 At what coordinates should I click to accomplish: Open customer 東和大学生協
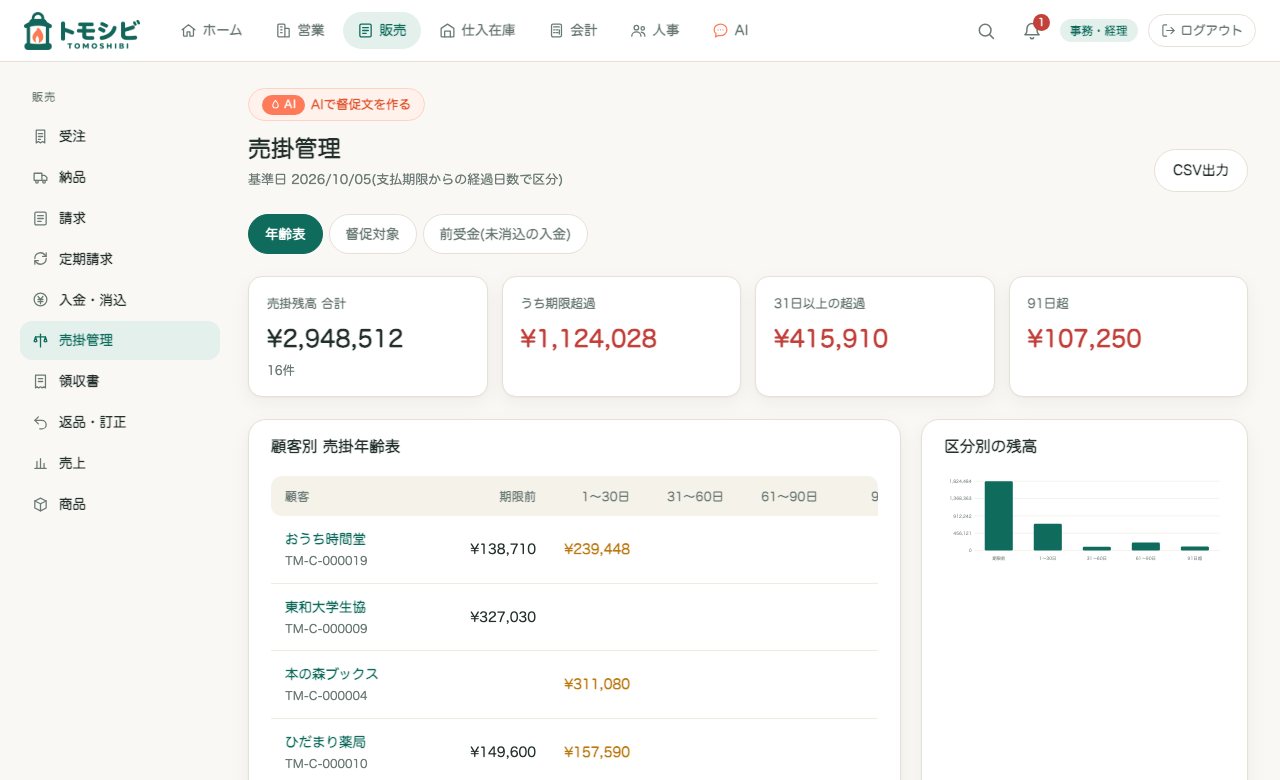point(326,607)
